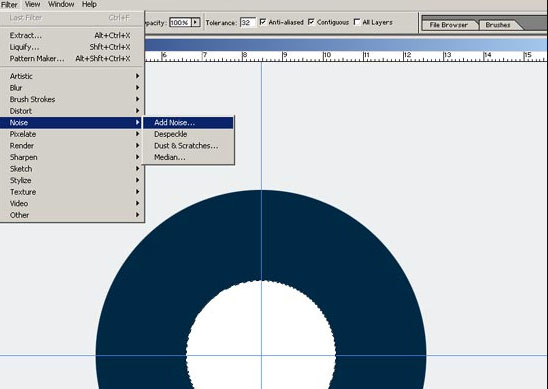Choose Dust & Scratches... filter
548x389 pixels.
188,145
